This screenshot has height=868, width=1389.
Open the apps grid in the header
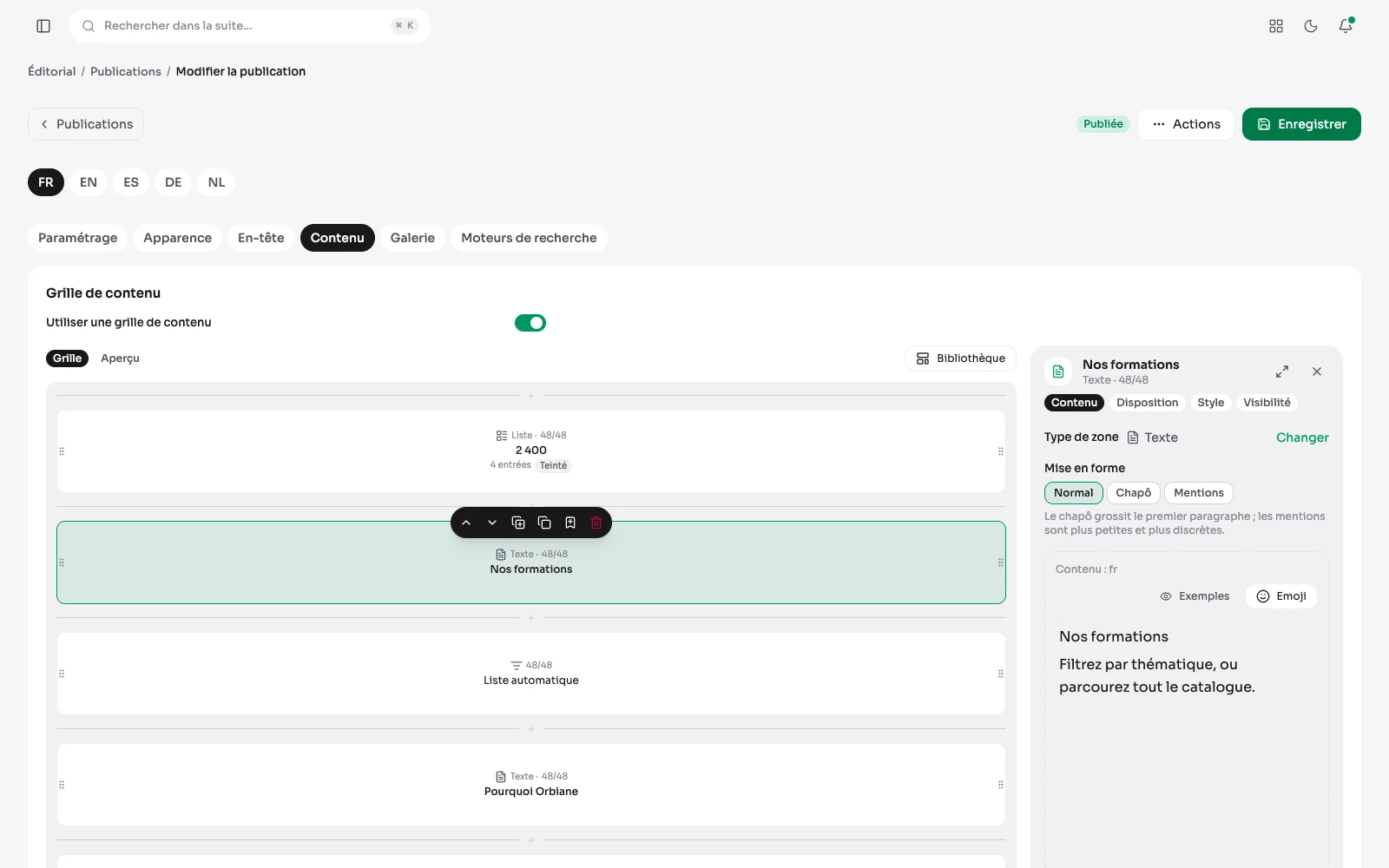coord(1276,26)
